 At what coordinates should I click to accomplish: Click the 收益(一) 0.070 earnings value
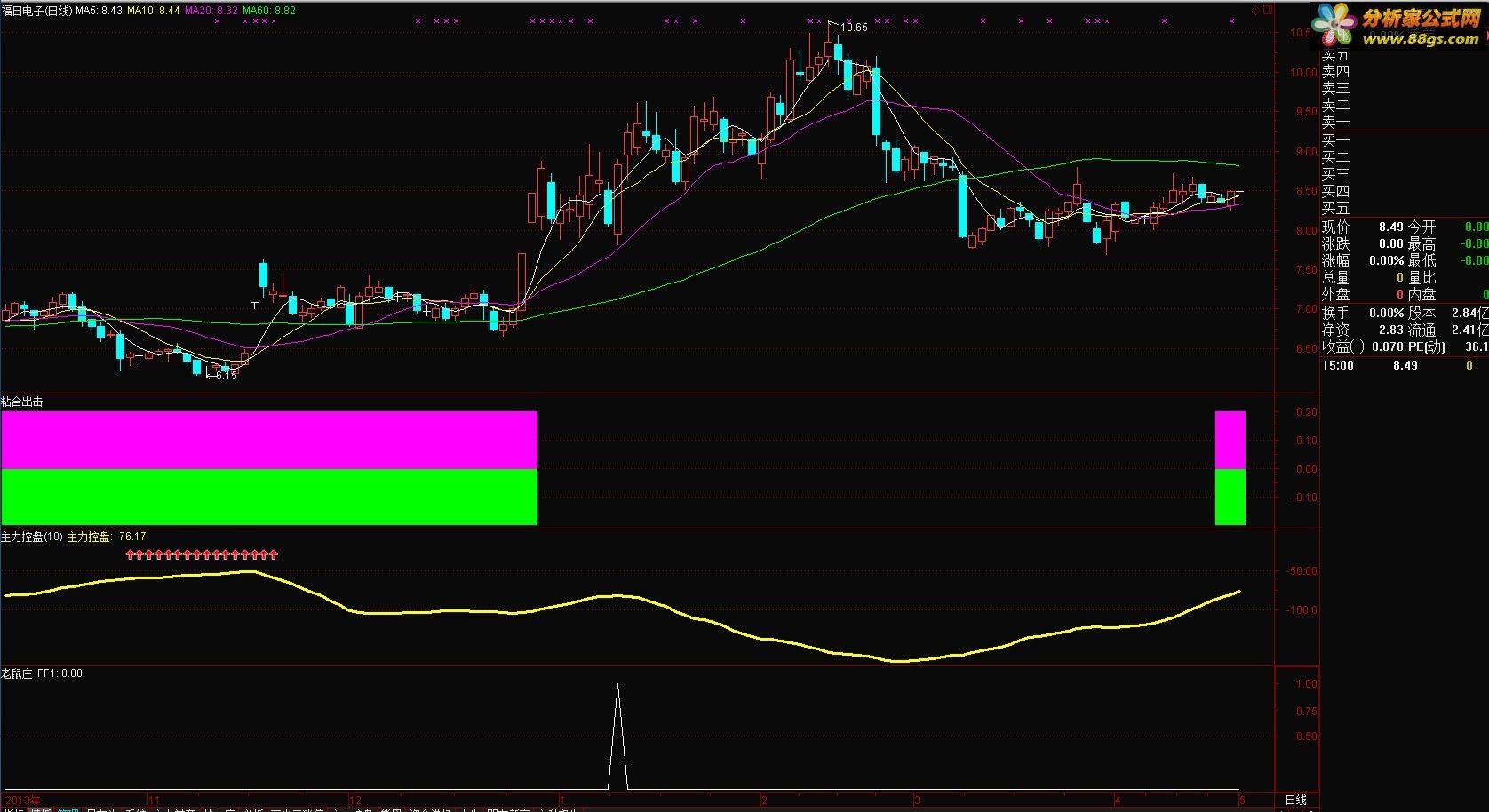coord(1388,346)
